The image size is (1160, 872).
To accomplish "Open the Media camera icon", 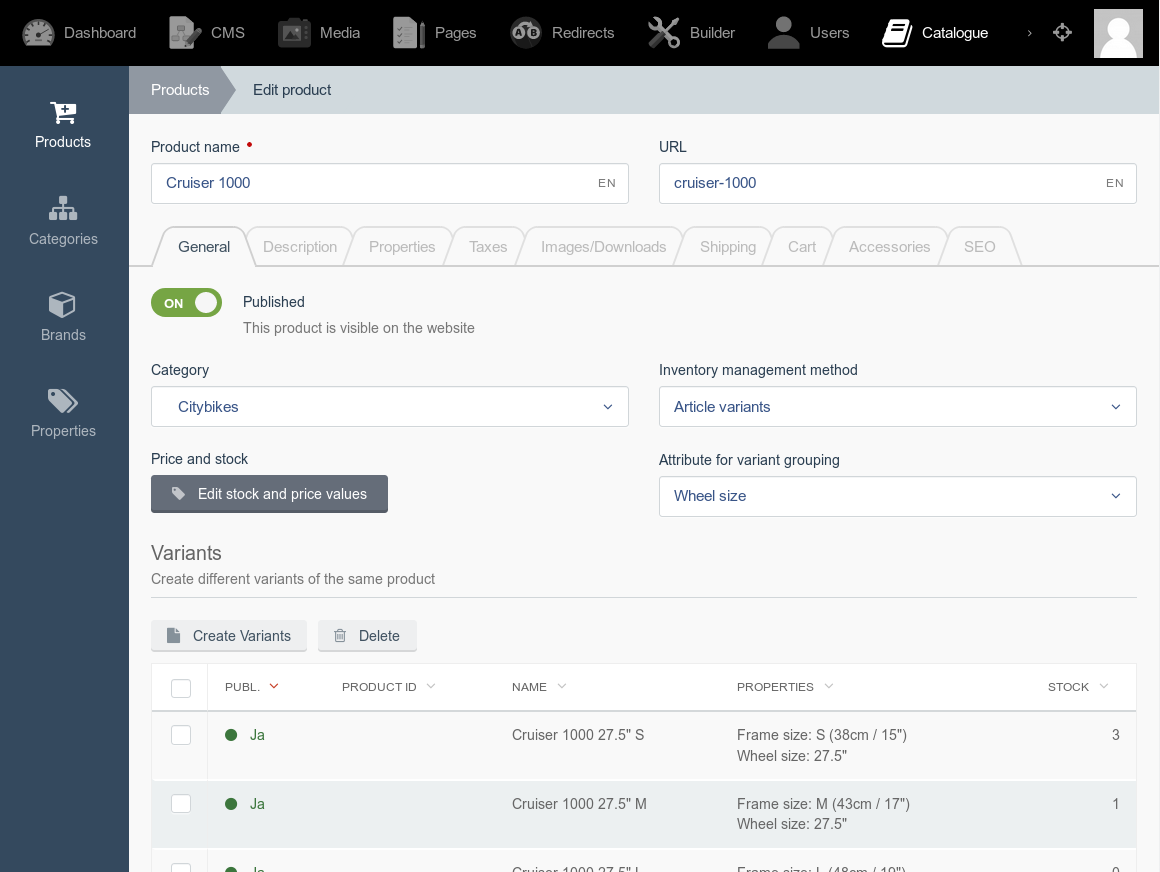I will [x=294, y=33].
